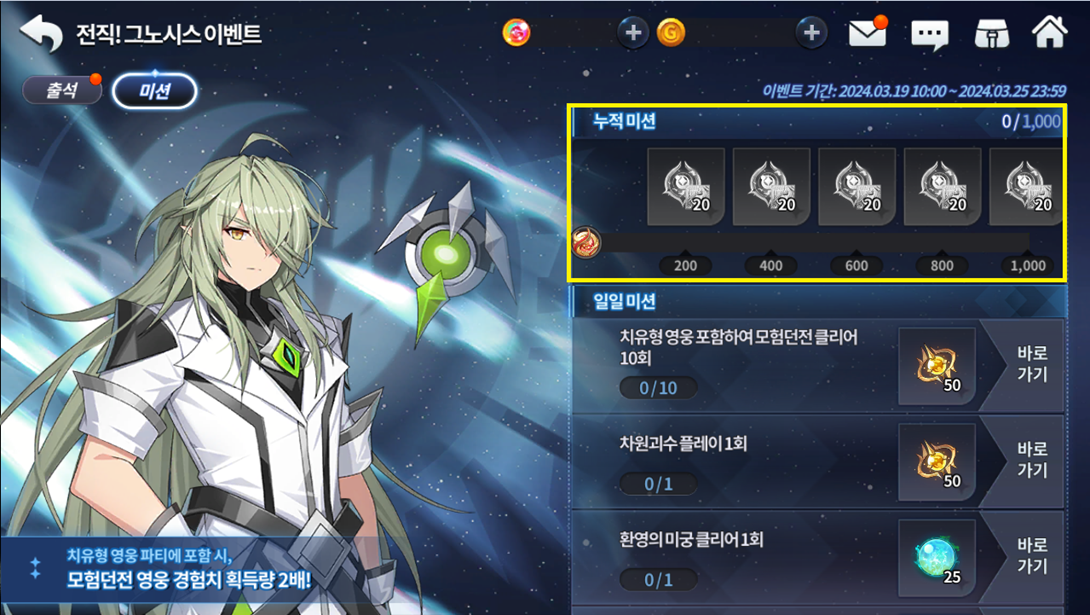Click the 800 milestone on progress bar

942,265
